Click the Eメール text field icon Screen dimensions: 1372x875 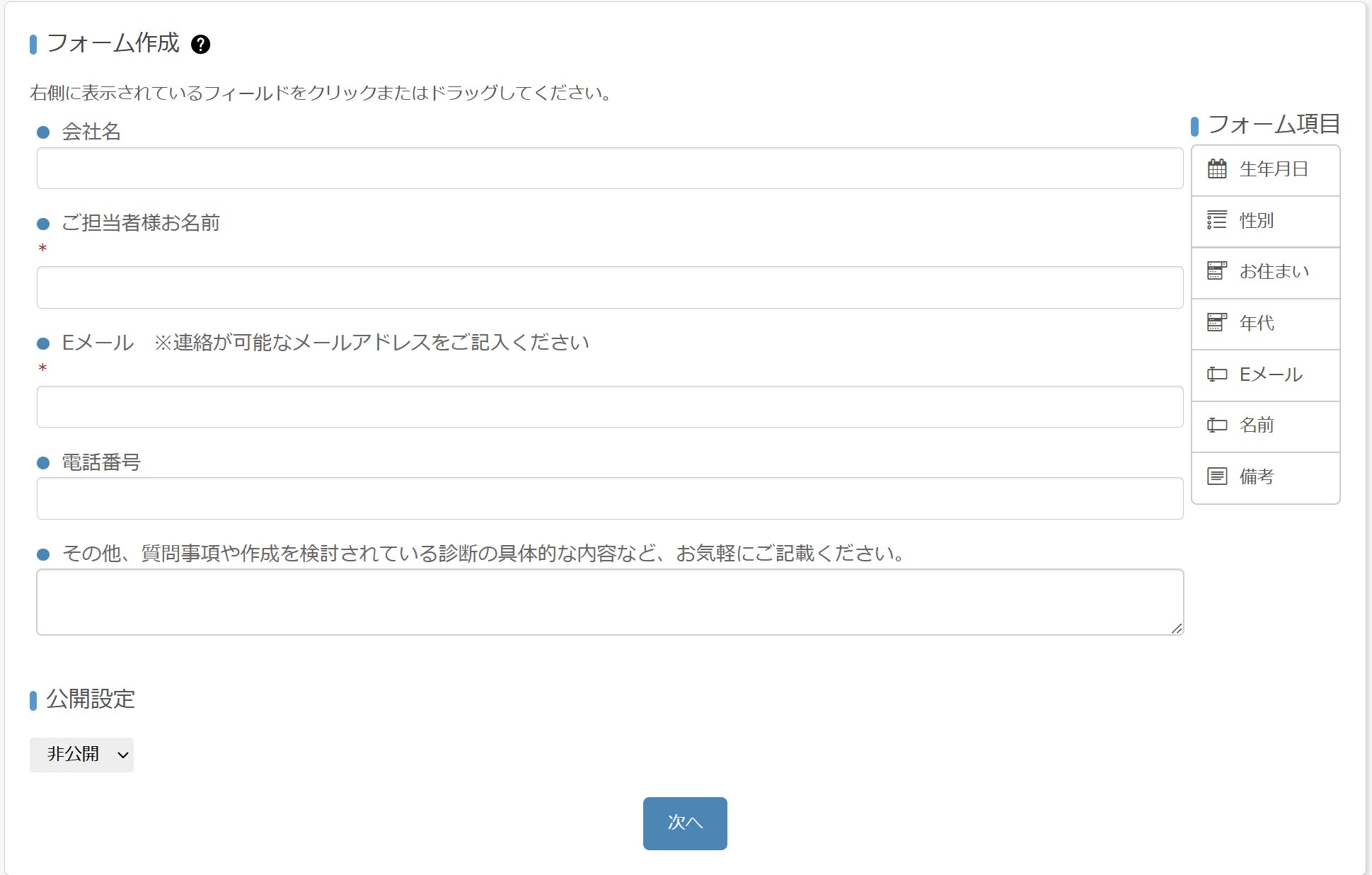click(1217, 374)
